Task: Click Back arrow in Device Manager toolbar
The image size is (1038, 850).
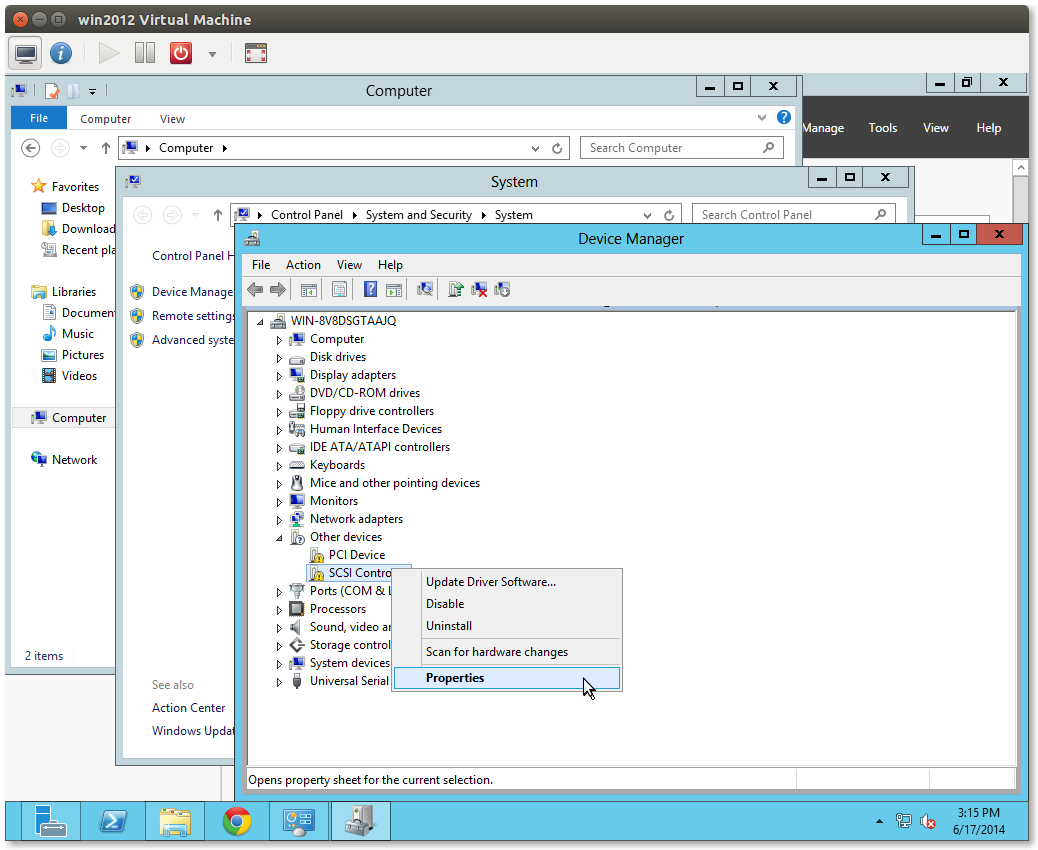Action: [255, 289]
